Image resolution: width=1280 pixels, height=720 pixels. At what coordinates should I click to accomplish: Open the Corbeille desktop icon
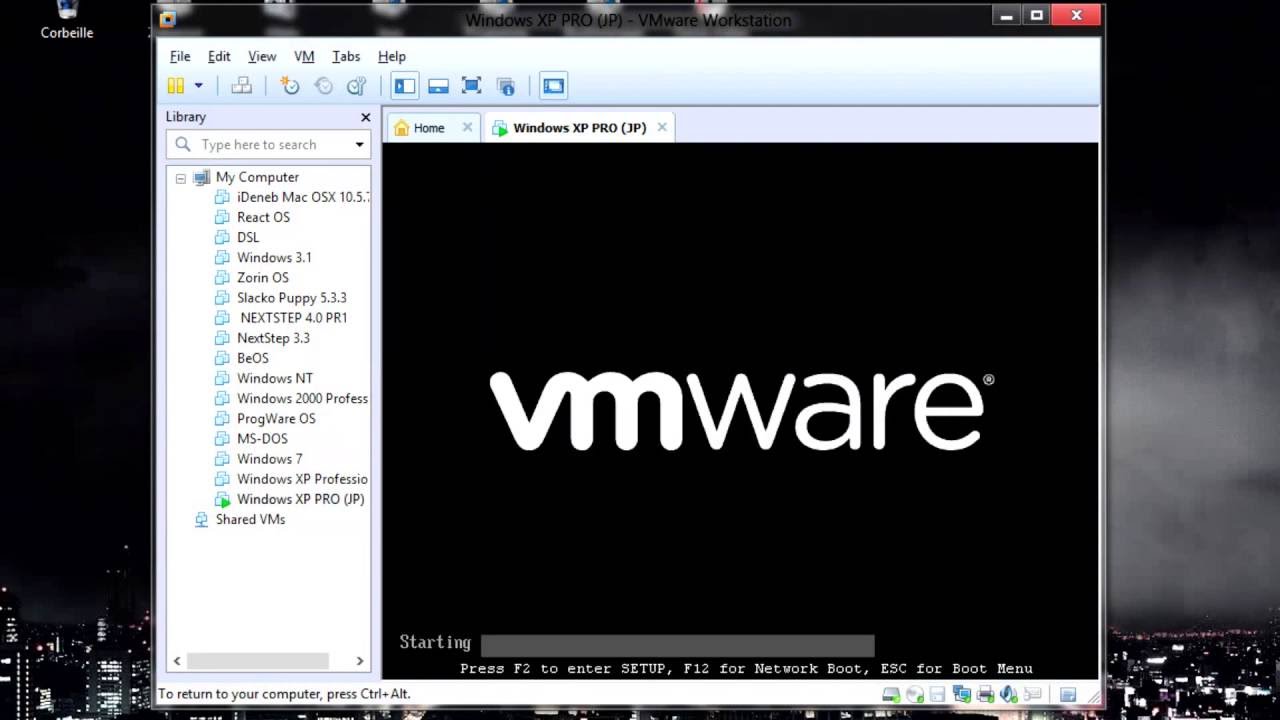click(x=67, y=20)
